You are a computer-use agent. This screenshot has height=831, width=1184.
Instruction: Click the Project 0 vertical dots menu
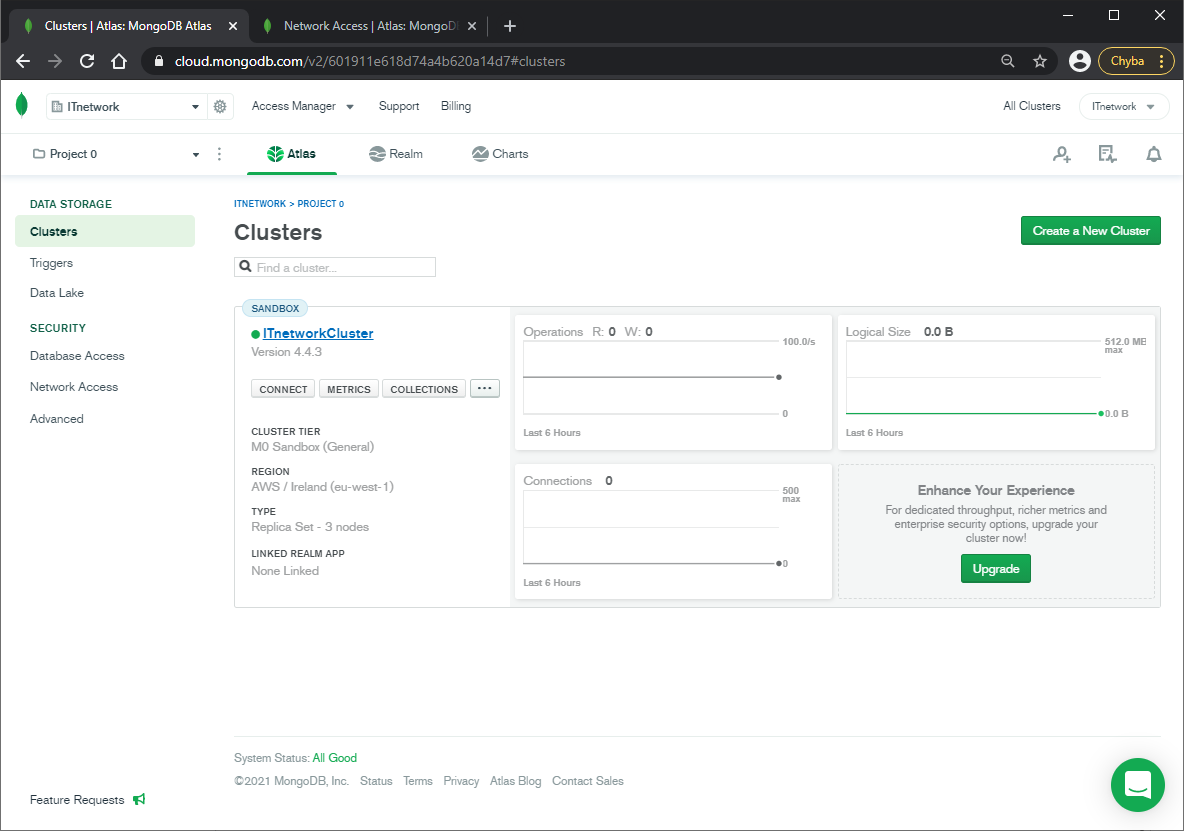pyautogui.click(x=219, y=154)
